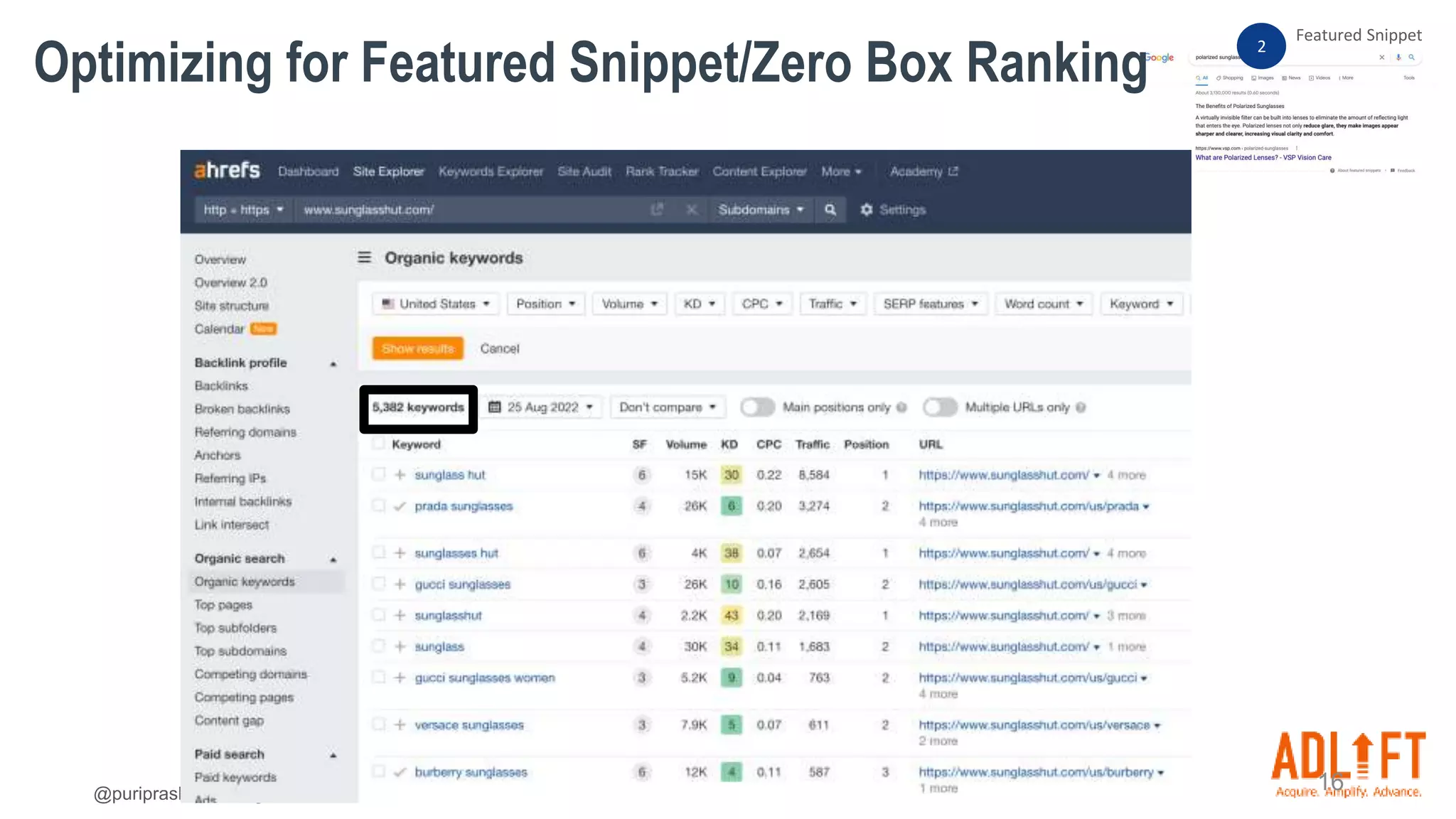Check the versace sunglasses row checkbox

[378, 724]
